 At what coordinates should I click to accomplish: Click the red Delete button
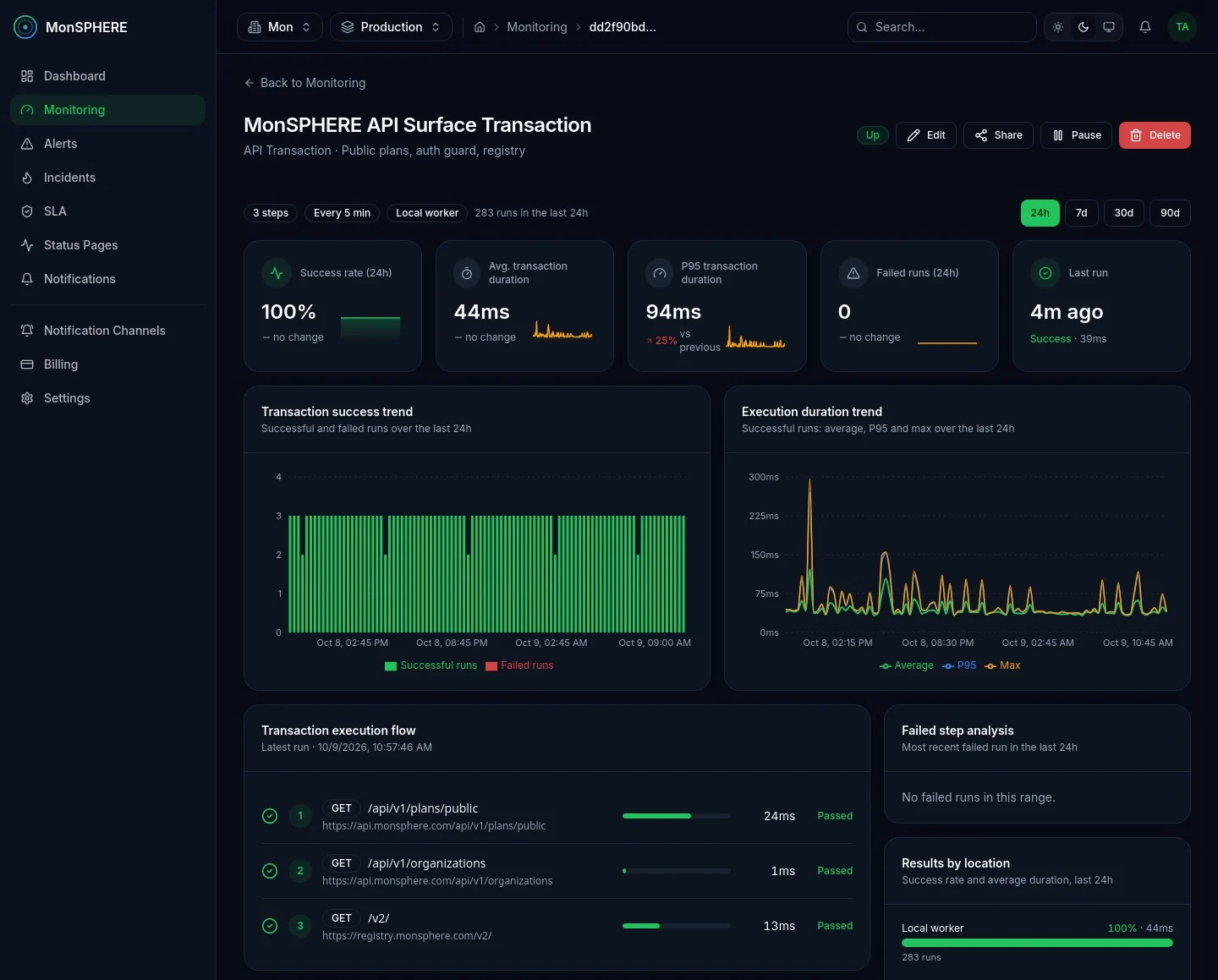[x=1155, y=135]
